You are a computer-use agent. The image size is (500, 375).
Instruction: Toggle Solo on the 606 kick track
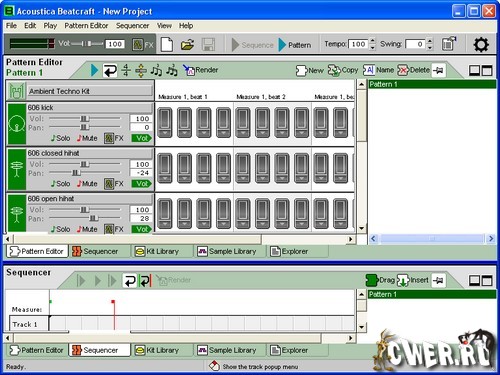(60, 138)
